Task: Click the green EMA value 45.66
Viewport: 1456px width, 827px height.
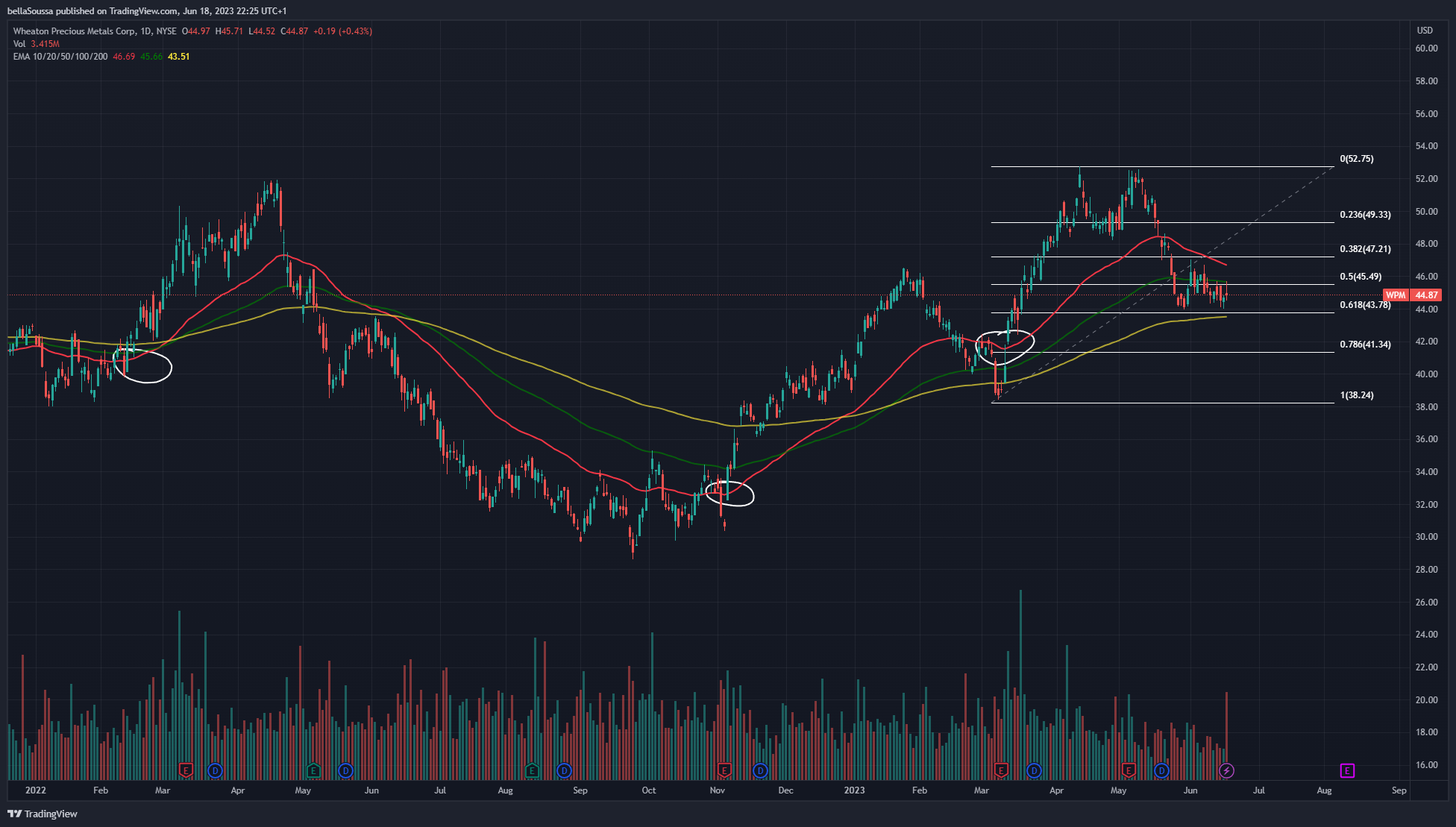Action: point(151,57)
